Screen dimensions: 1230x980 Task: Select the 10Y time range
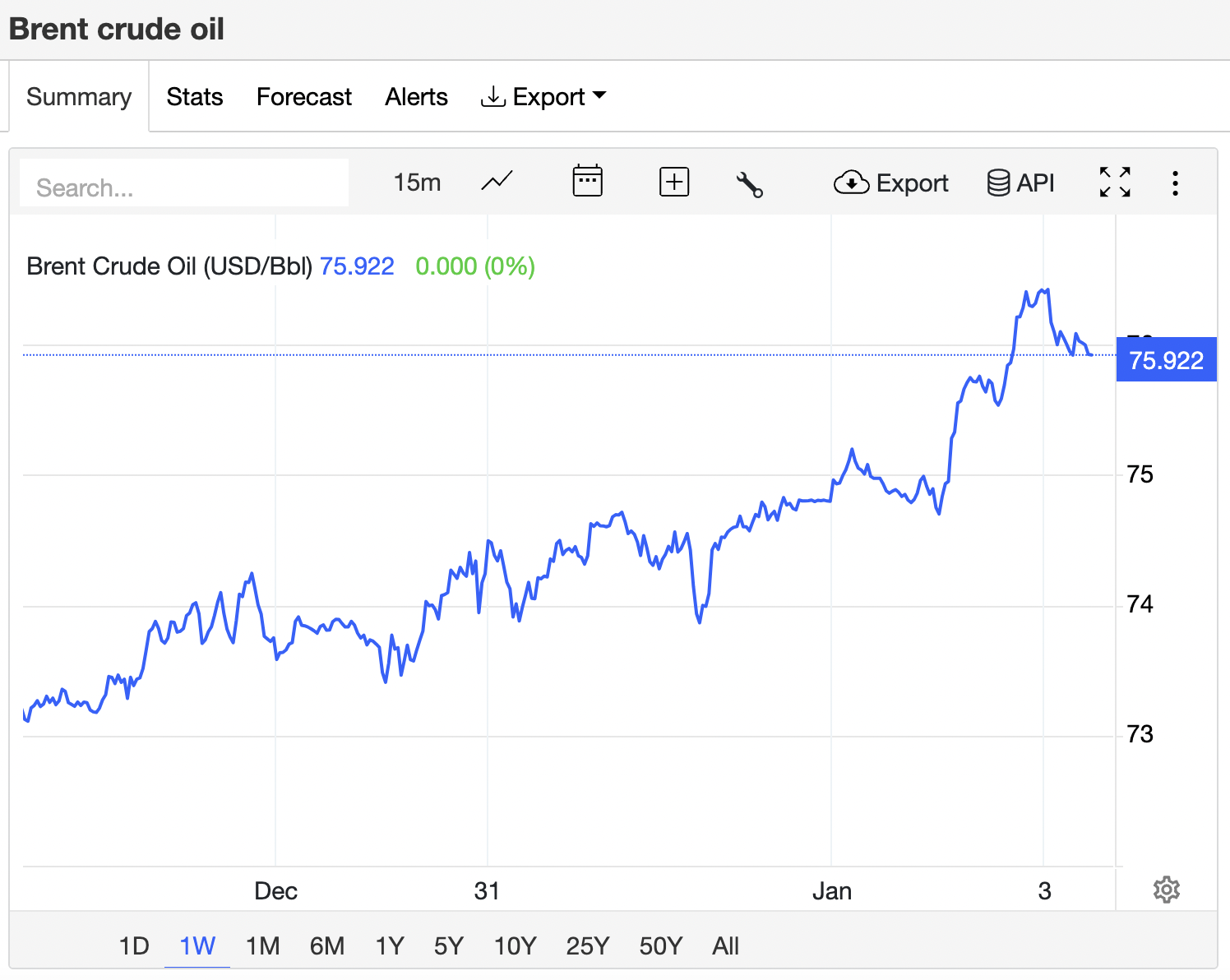tap(516, 946)
